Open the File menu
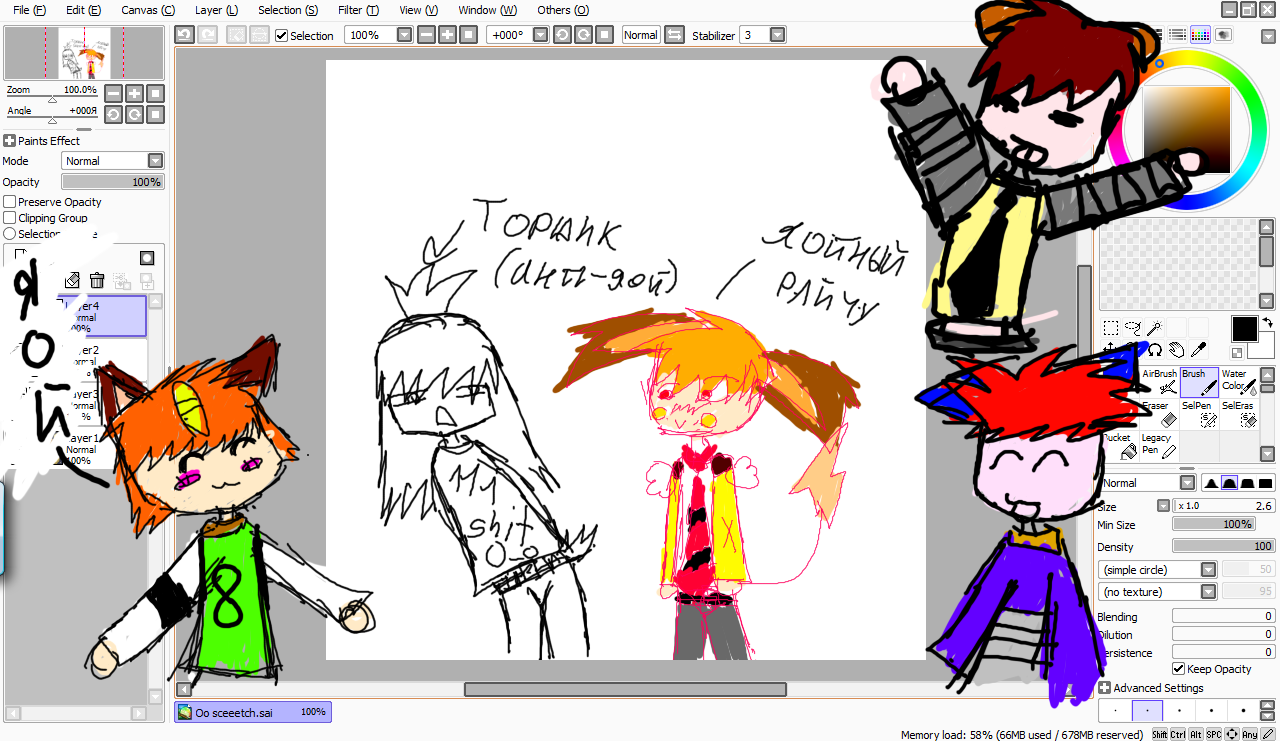This screenshot has height=741, width=1280. [x=29, y=10]
